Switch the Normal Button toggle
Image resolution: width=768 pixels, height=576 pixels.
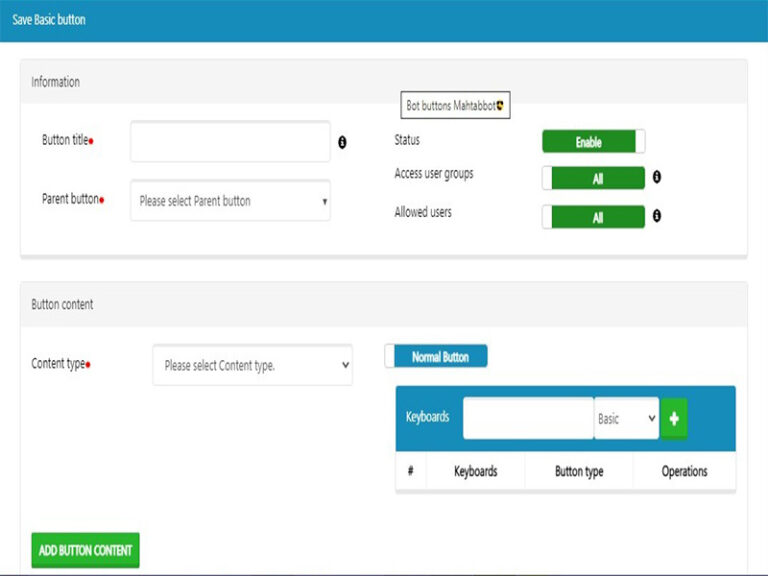pos(436,357)
